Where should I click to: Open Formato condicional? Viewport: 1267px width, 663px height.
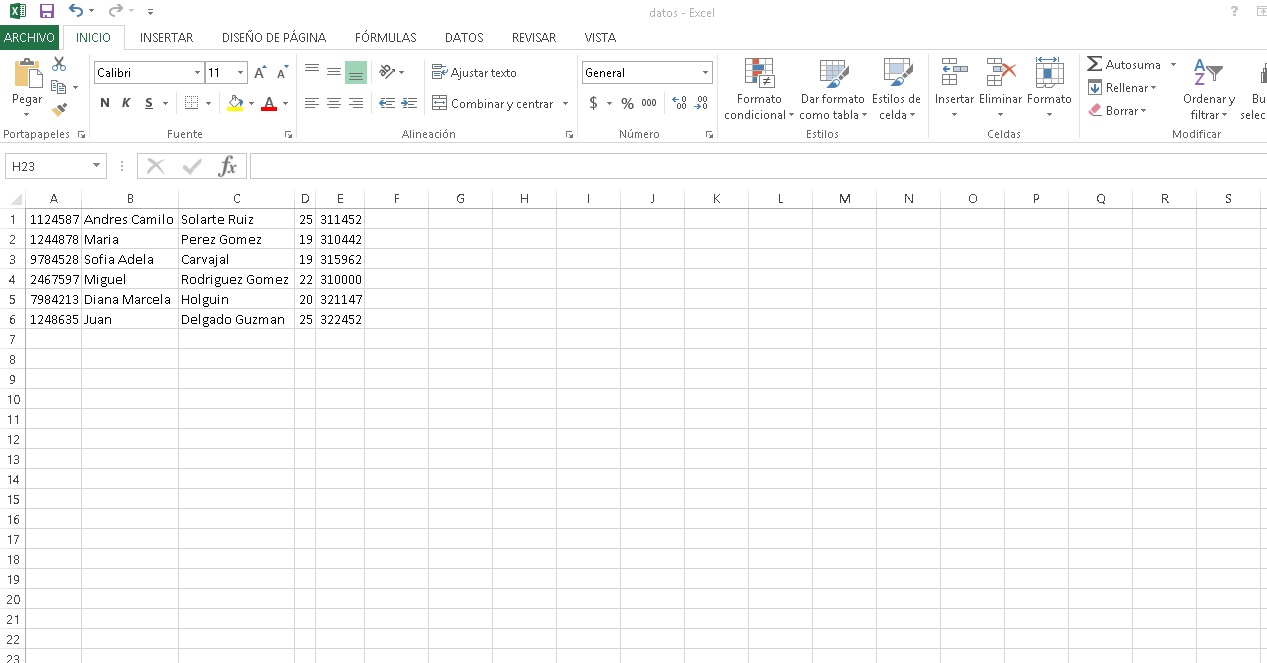point(759,89)
